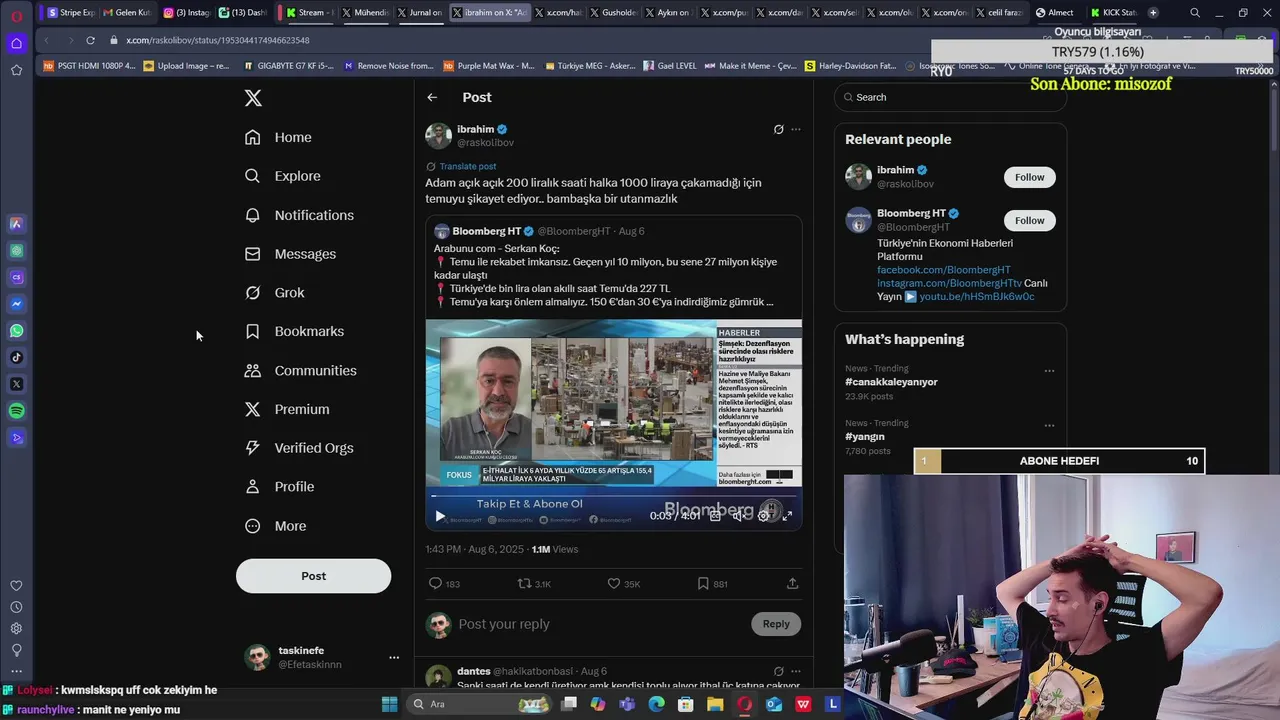The width and height of the screenshot is (1280, 720).
Task: Toggle video captions button
Action: tap(715, 516)
